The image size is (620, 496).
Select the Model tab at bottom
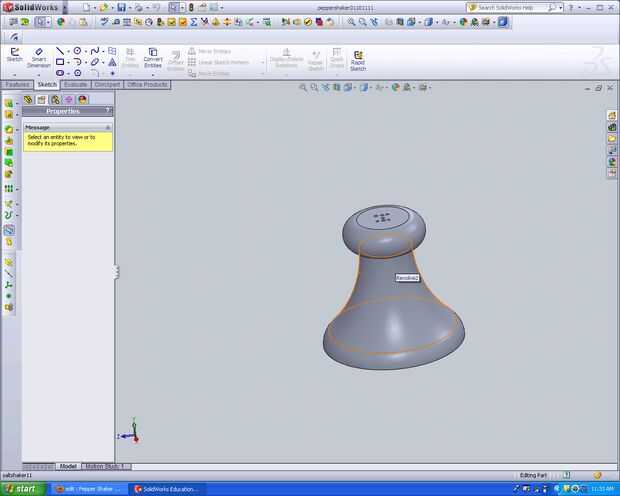tap(68, 466)
